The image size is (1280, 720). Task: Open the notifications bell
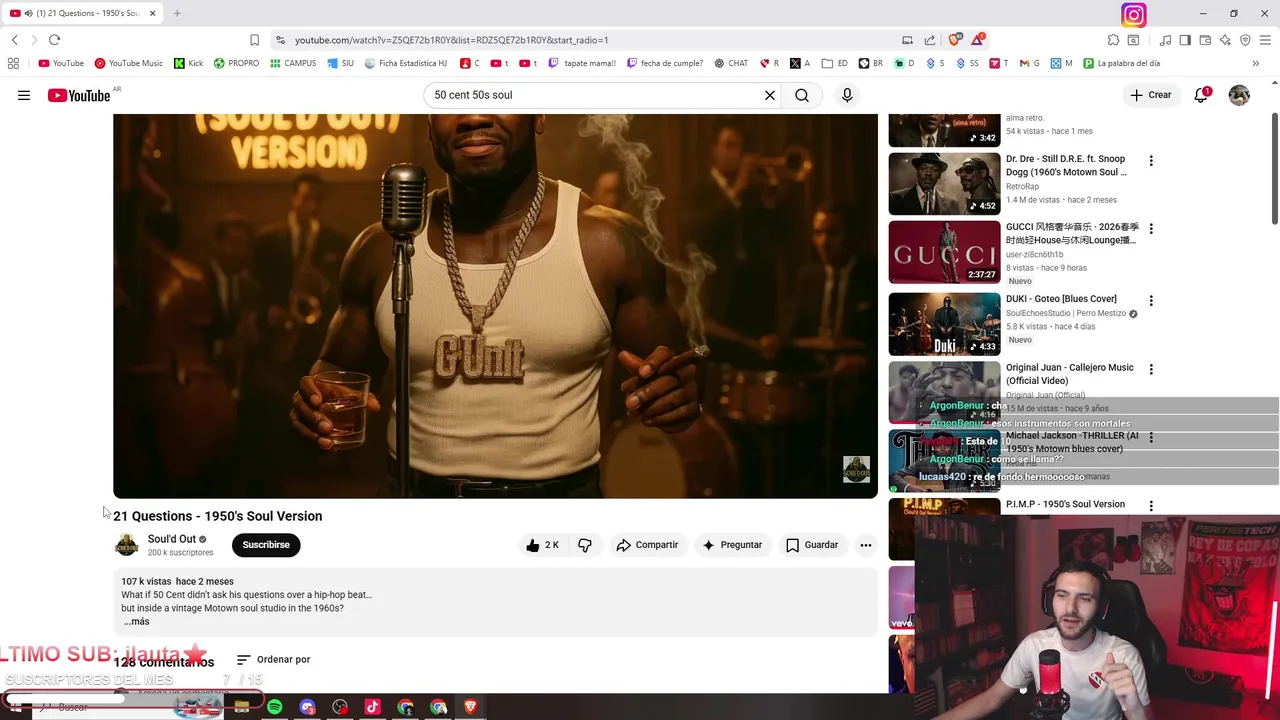(x=1201, y=95)
